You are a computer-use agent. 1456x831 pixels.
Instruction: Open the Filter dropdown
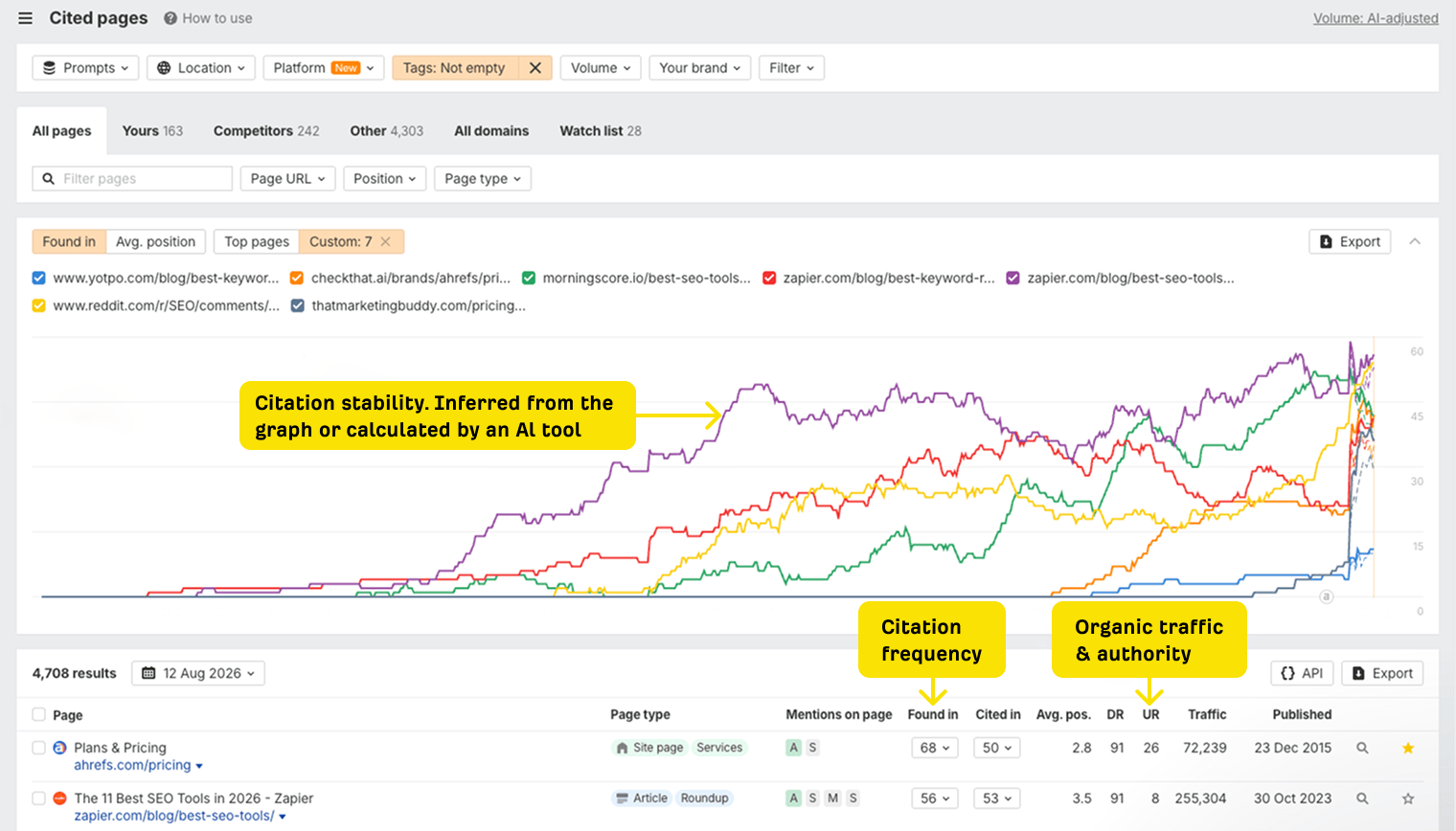click(x=791, y=68)
